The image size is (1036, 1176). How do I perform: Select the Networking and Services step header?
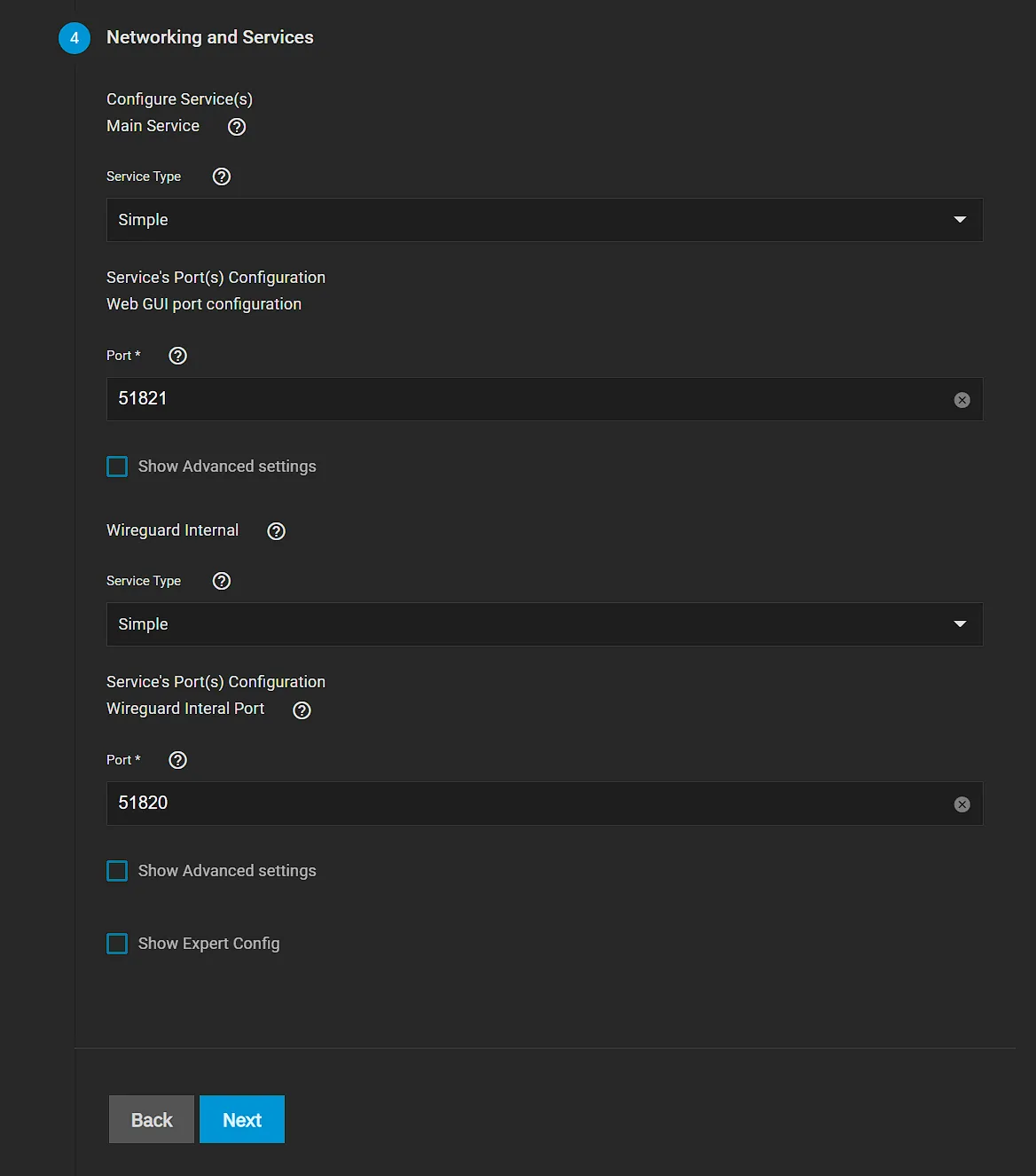[210, 37]
